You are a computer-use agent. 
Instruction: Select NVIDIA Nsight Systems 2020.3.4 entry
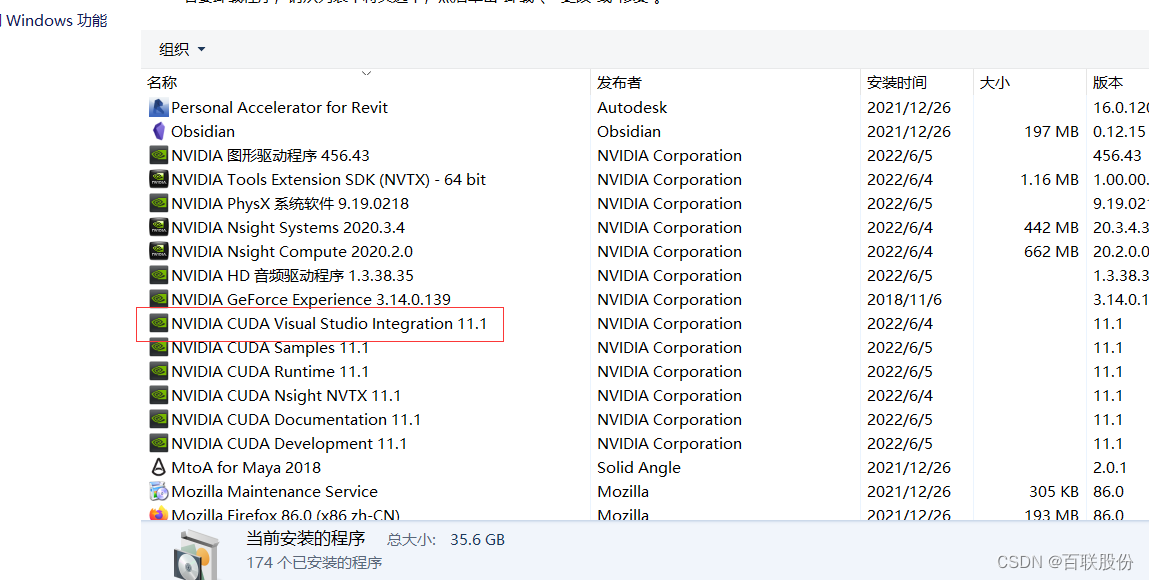288,228
